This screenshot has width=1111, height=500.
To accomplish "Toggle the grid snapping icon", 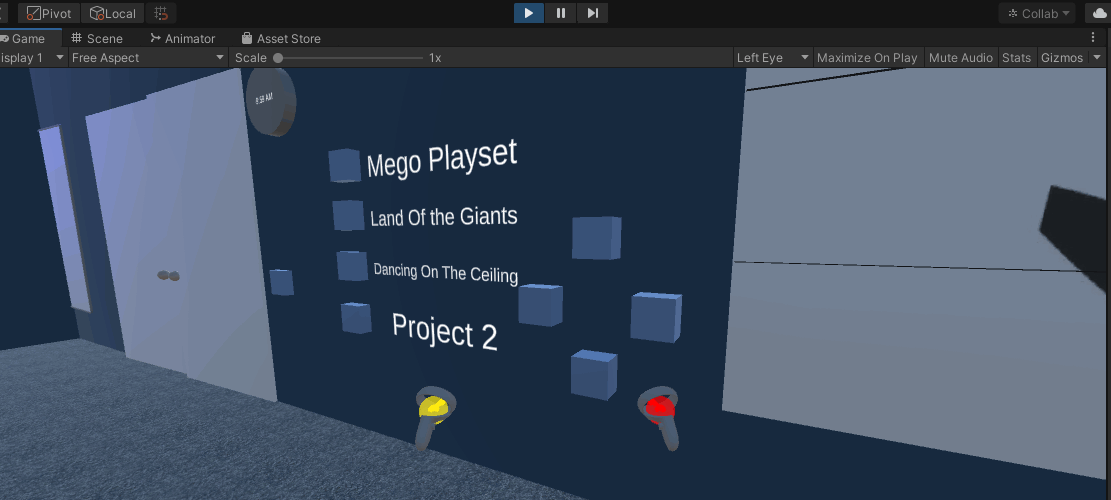I will [x=162, y=13].
